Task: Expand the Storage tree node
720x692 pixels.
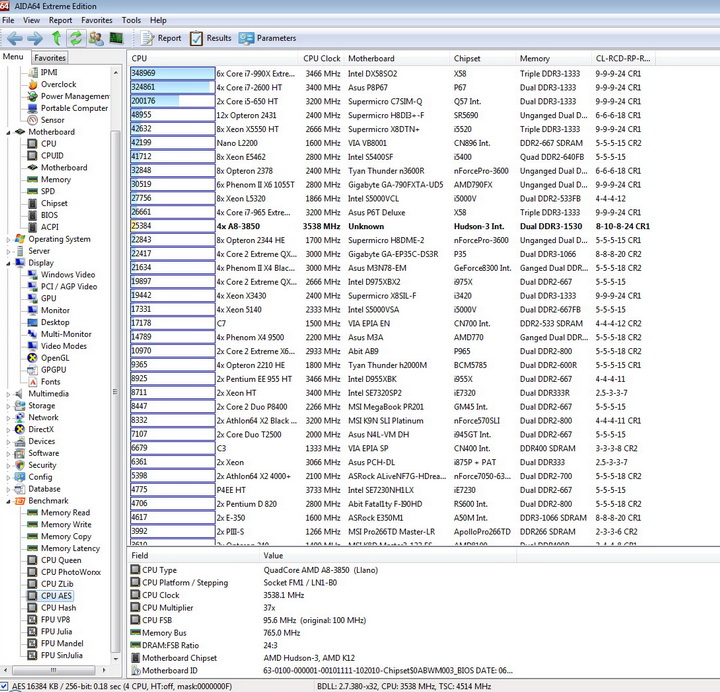Action: [x=8, y=406]
